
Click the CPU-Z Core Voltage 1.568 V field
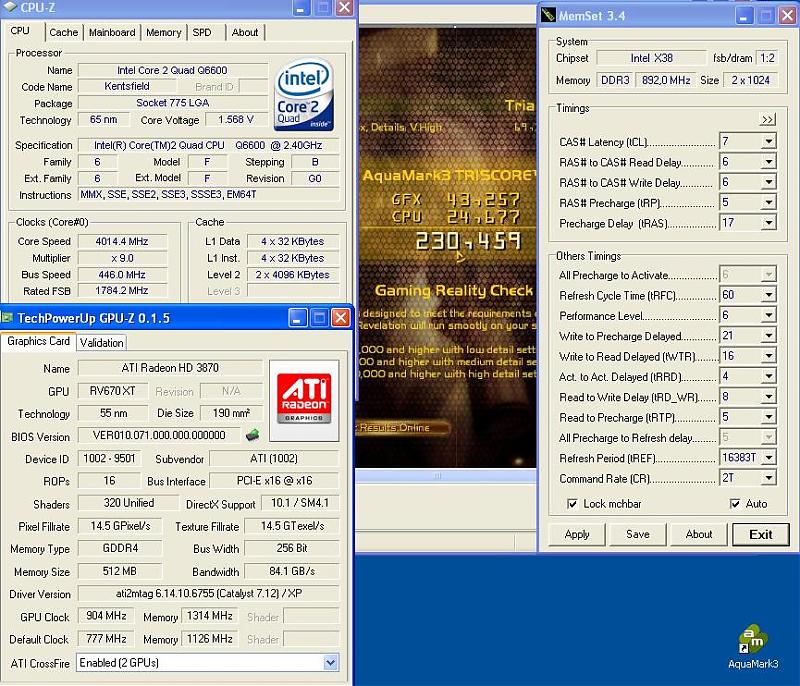coord(236,119)
